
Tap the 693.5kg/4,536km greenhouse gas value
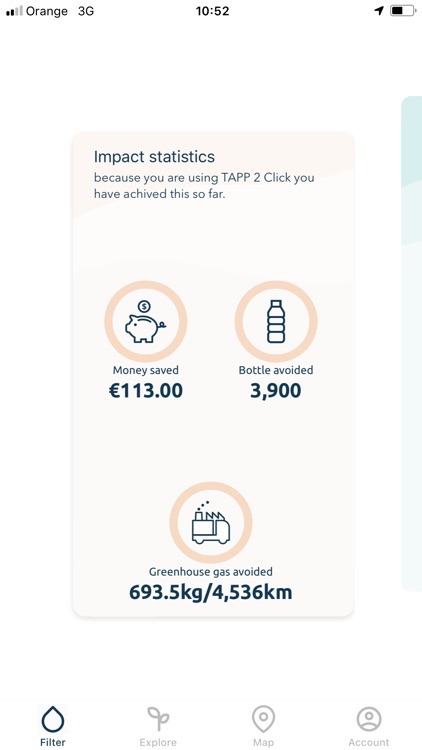(211, 593)
